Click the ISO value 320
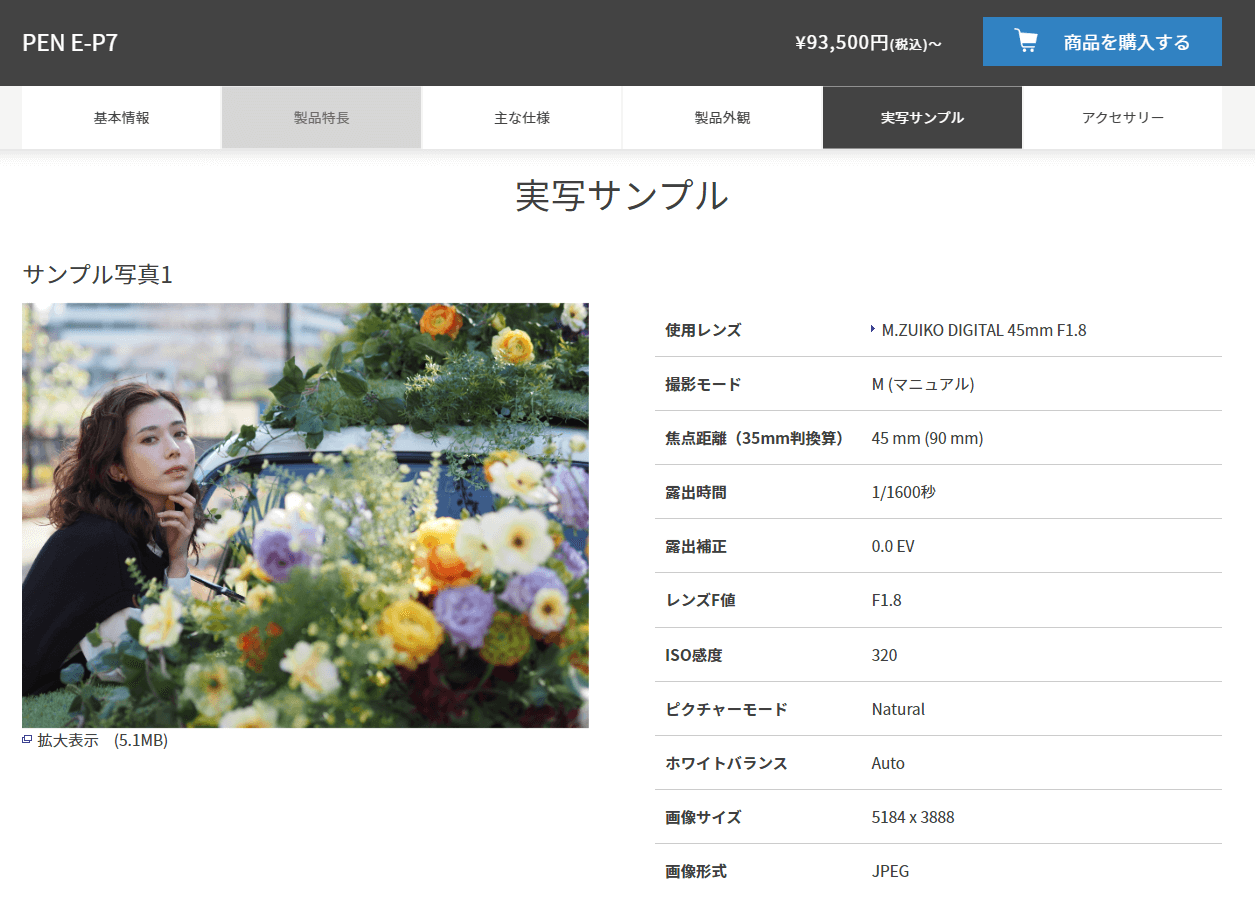 885,655
